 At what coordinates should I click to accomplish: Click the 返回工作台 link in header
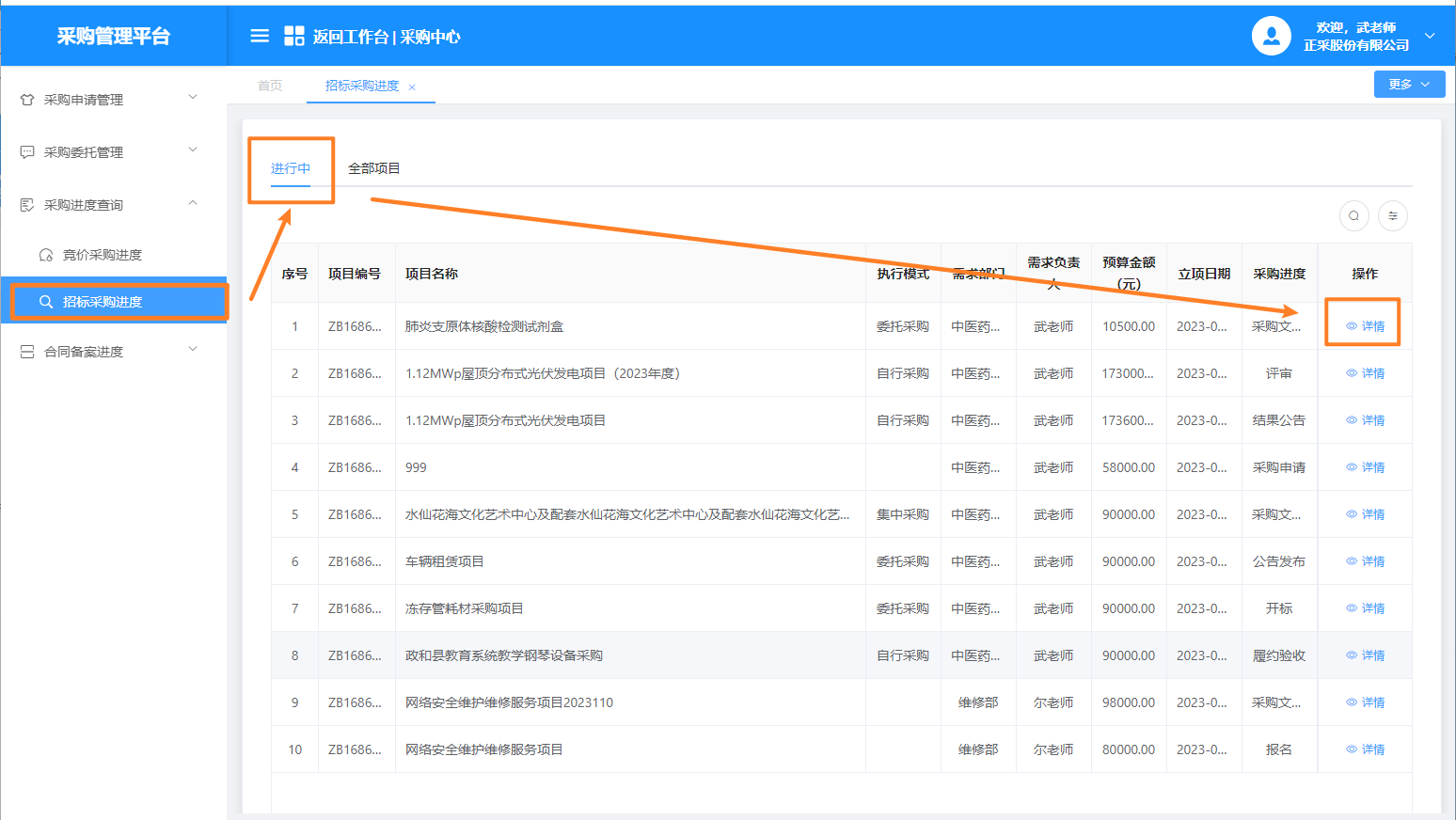coord(350,37)
